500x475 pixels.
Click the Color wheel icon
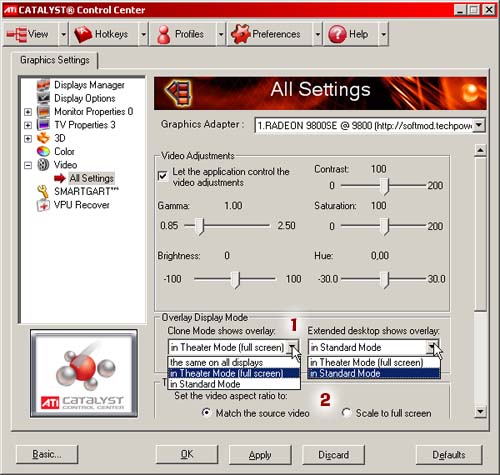(43, 151)
